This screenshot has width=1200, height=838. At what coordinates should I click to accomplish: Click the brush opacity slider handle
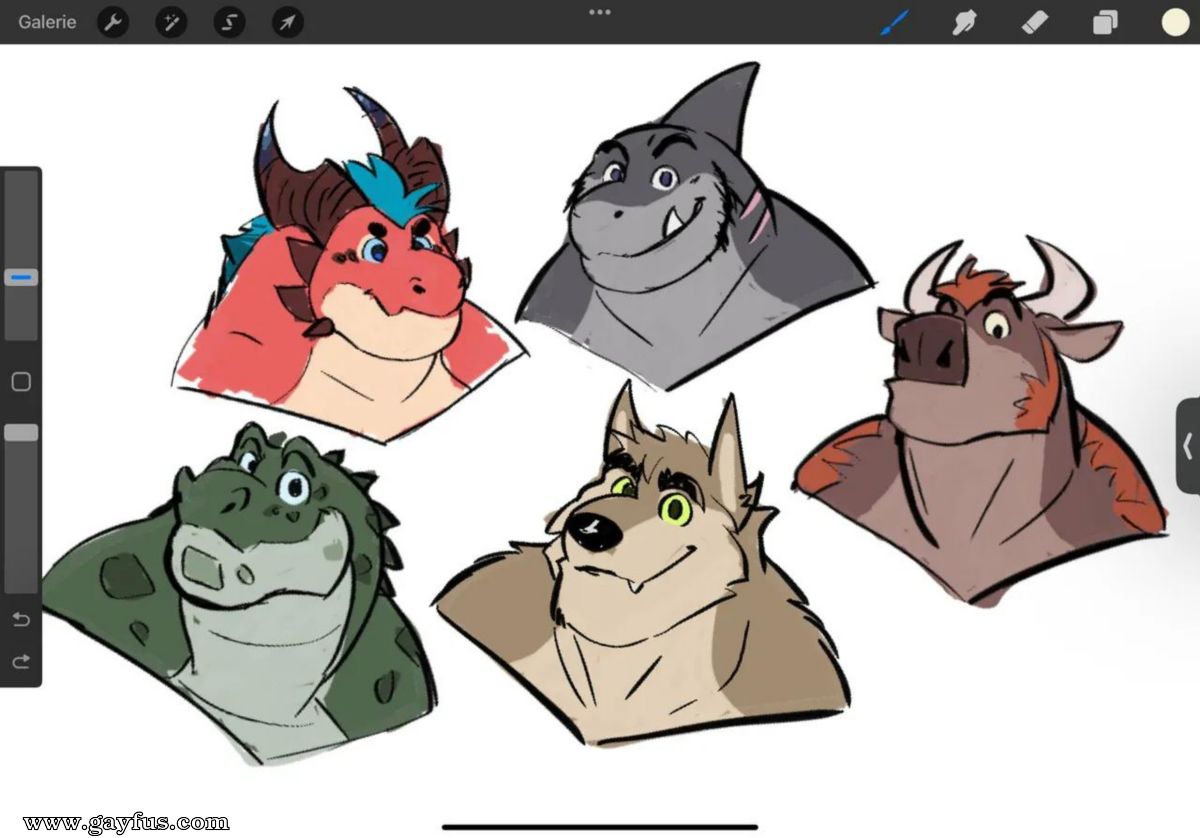click(x=21, y=433)
